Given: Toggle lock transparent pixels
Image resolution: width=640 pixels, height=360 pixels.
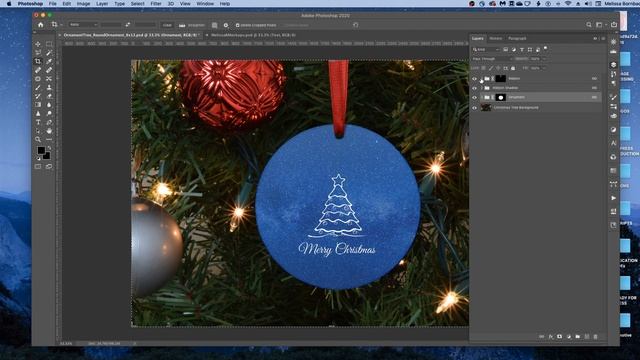Looking at the screenshot, I should pos(484,68).
